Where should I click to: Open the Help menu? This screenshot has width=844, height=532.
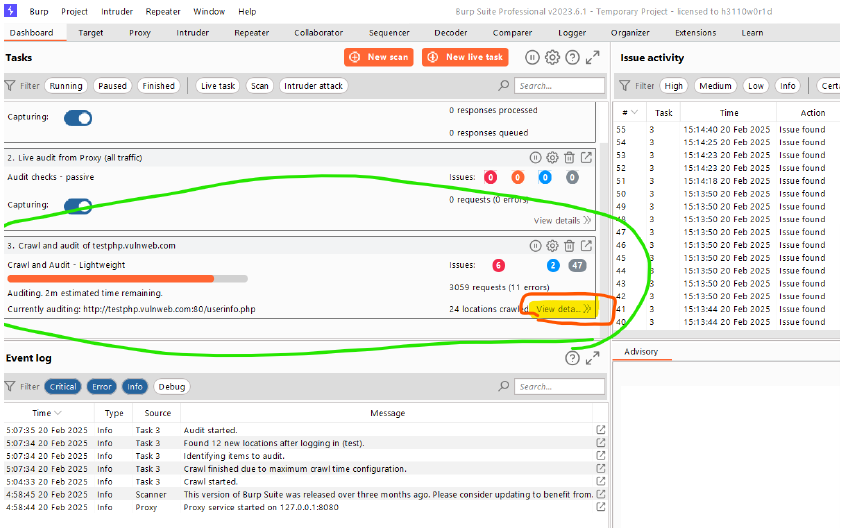(x=247, y=11)
